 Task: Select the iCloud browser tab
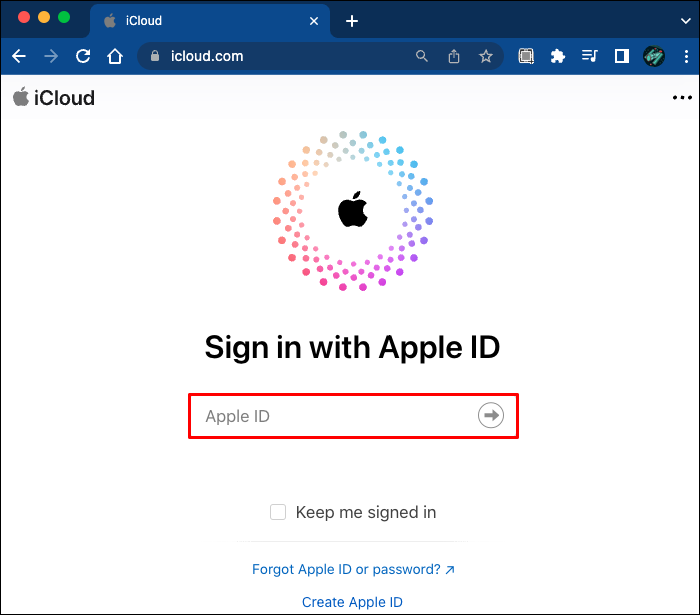coord(210,21)
